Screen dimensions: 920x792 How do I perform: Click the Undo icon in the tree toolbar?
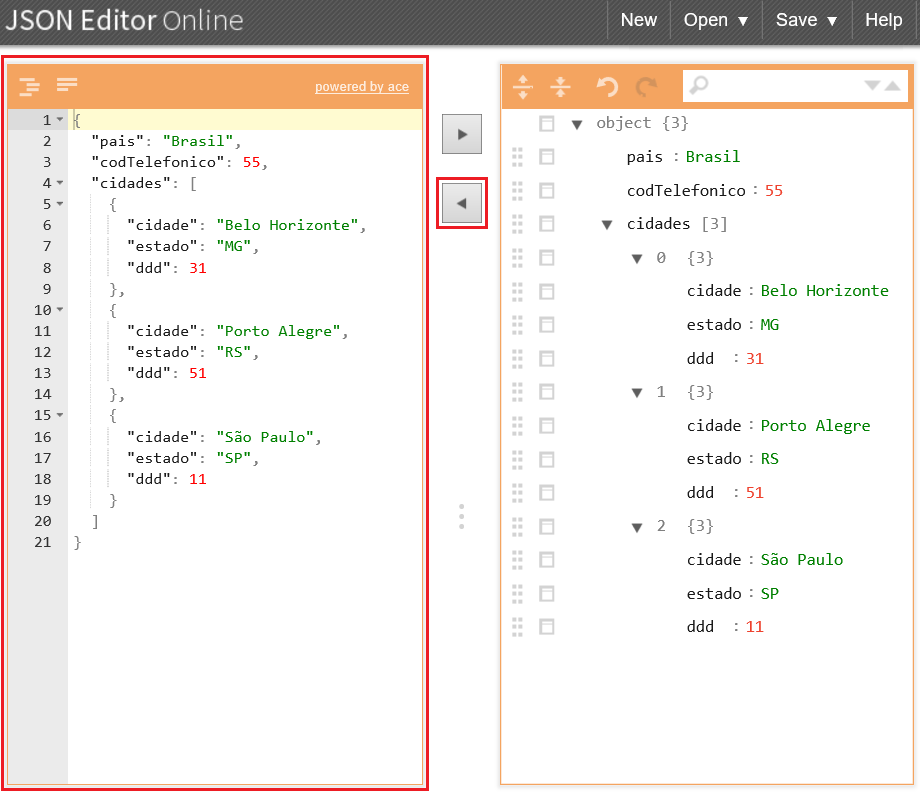click(x=605, y=88)
